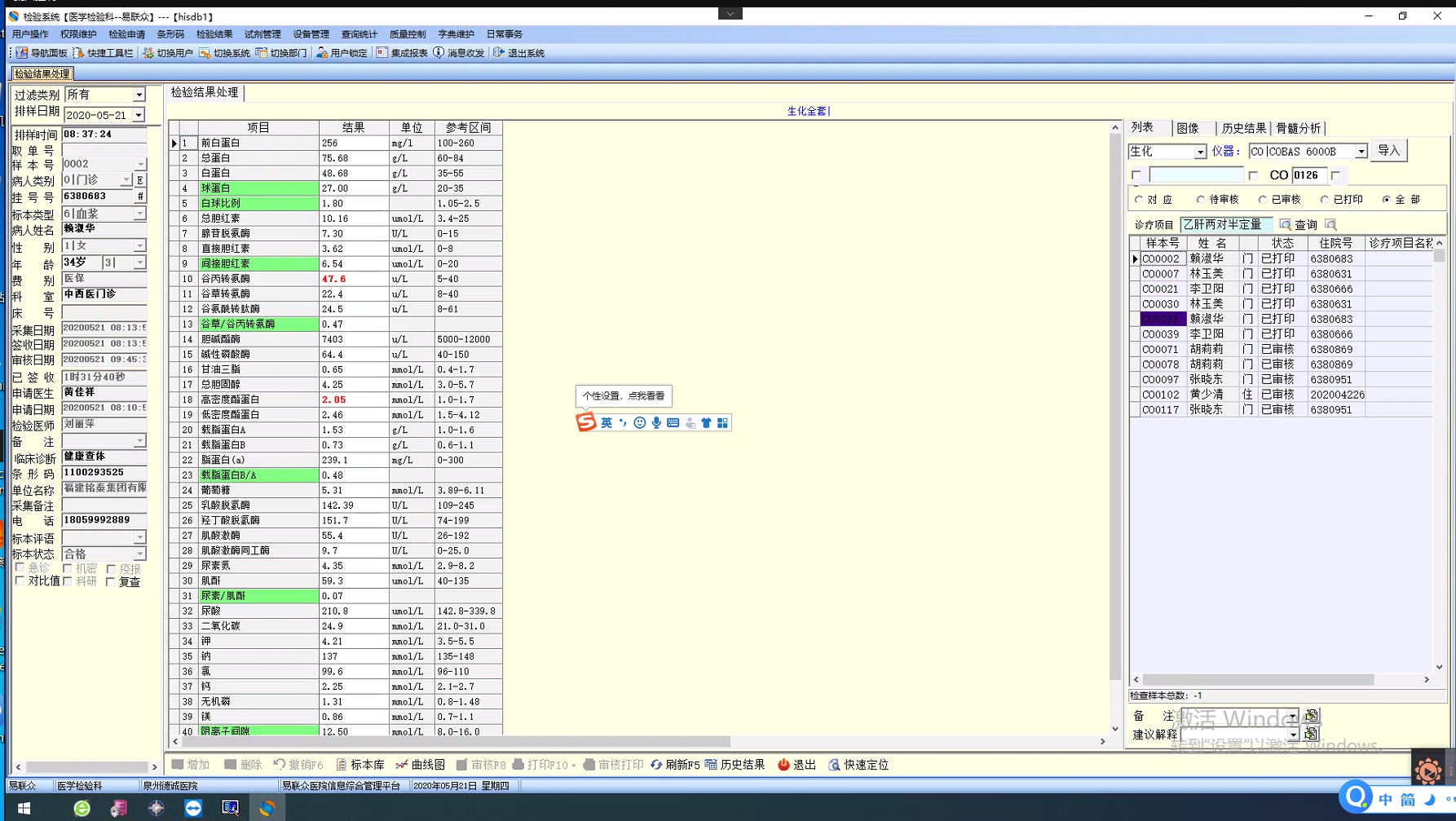The width and height of the screenshot is (1456, 821).
Task: Open 历史结果 in the bottom toolbar
Action: (735, 765)
